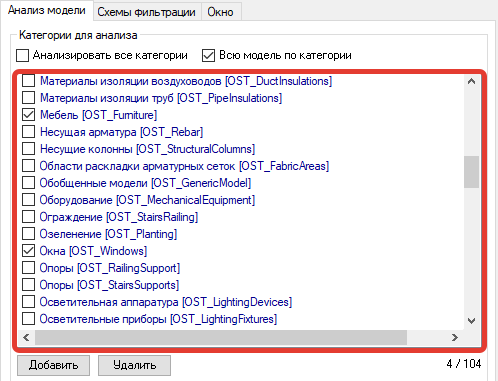
Task: Check Материалы изоляции труб checkbox
Action: 28,98
